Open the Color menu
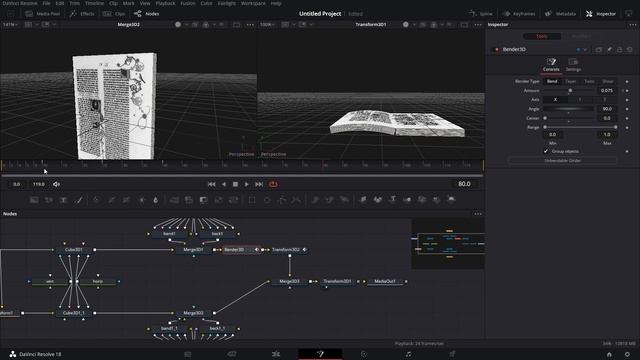Viewport: 640px width, 360px height. 206,3
